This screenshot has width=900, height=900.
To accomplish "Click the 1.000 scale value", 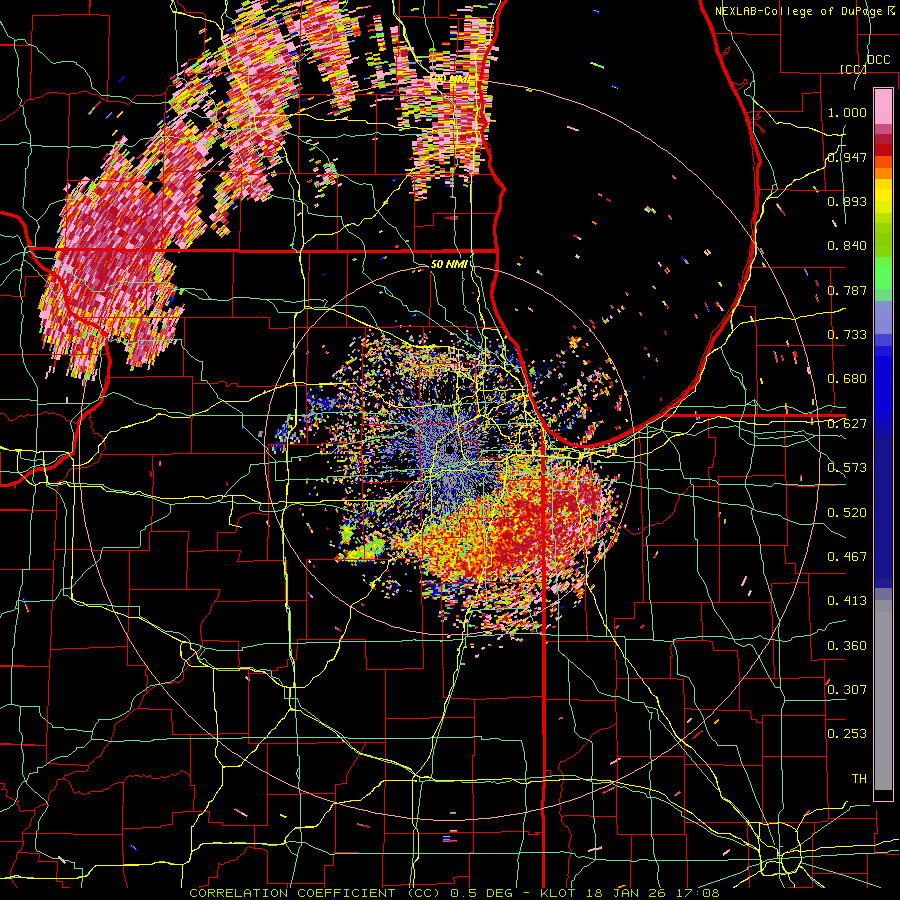I will click(x=847, y=112).
